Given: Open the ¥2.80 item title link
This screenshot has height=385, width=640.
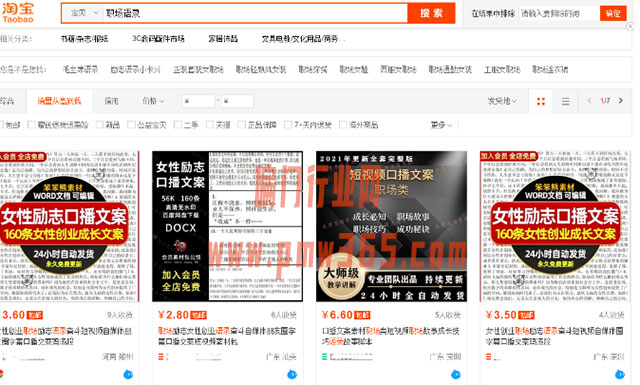Looking at the screenshot, I should click(x=227, y=336).
